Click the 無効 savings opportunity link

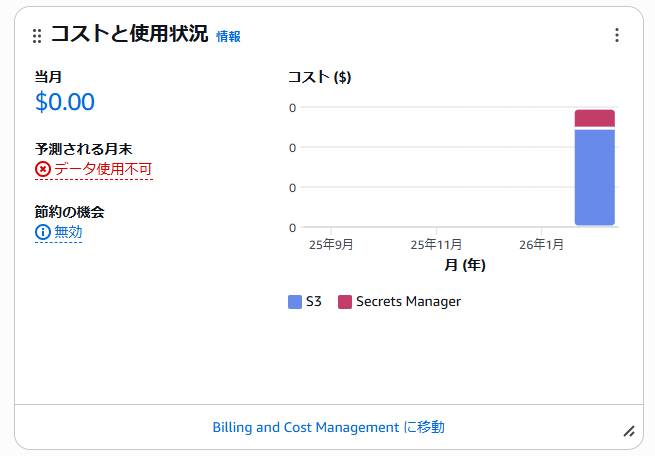pyautogui.click(x=68, y=232)
